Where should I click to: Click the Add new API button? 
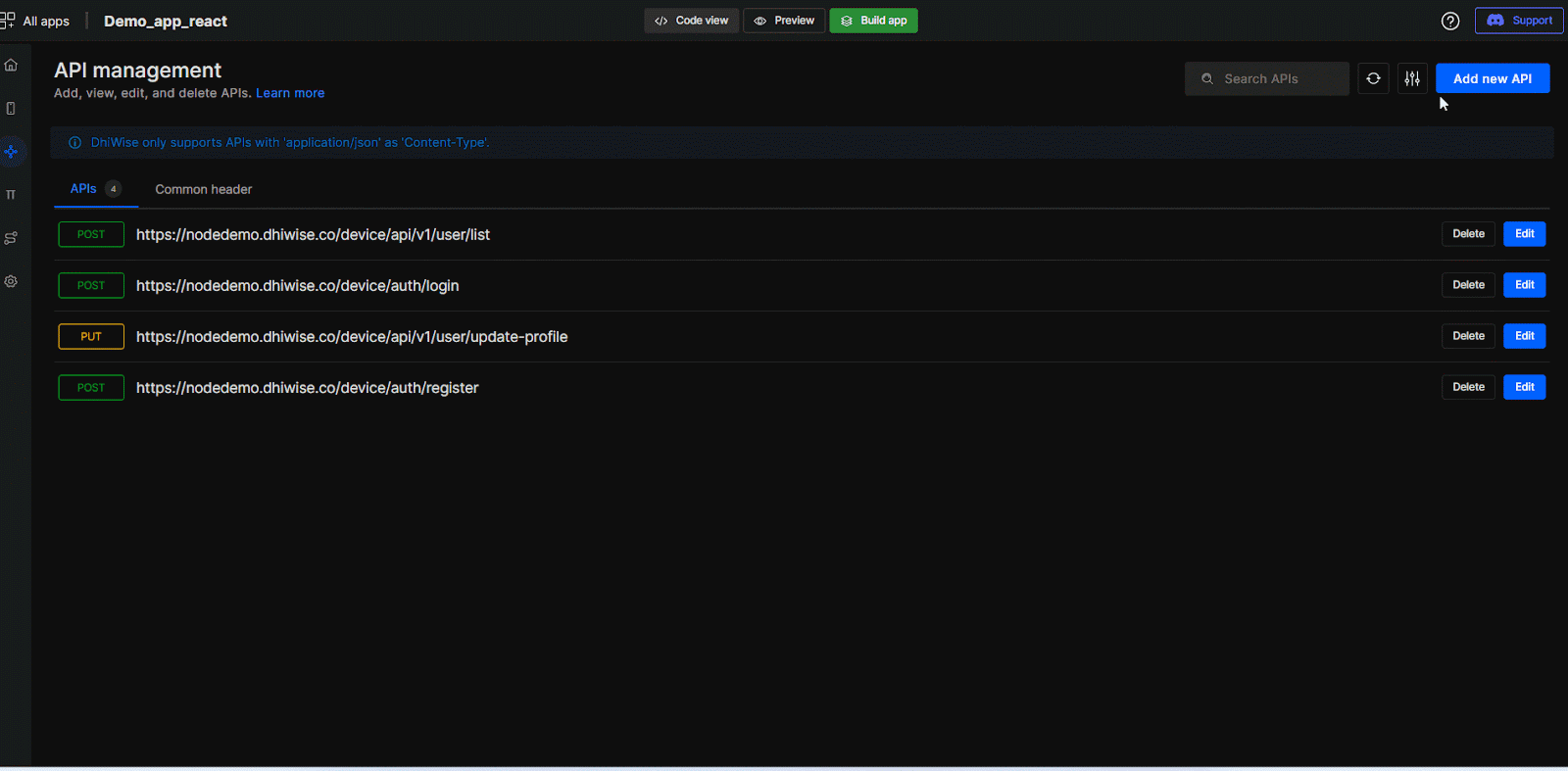[x=1492, y=78]
